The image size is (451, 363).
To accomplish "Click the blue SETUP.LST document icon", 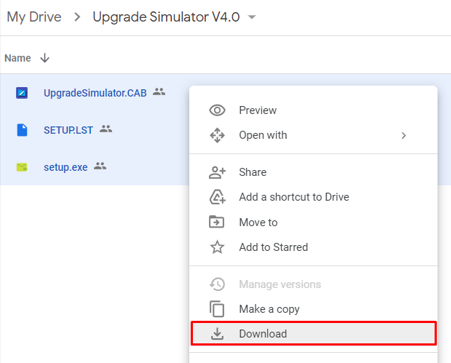I will [x=22, y=130].
